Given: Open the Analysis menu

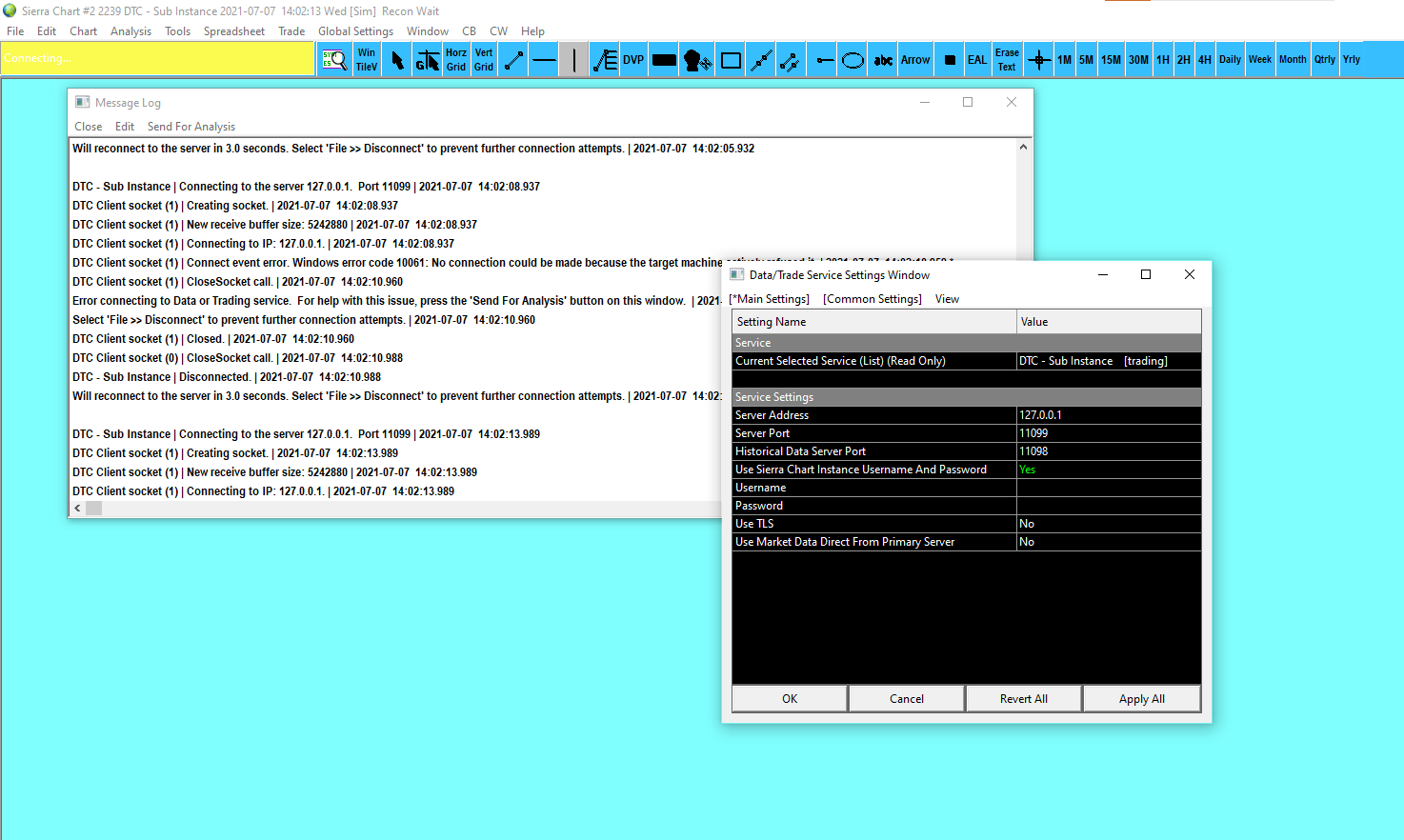Looking at the screenshot, I should [x=130, y=31].
